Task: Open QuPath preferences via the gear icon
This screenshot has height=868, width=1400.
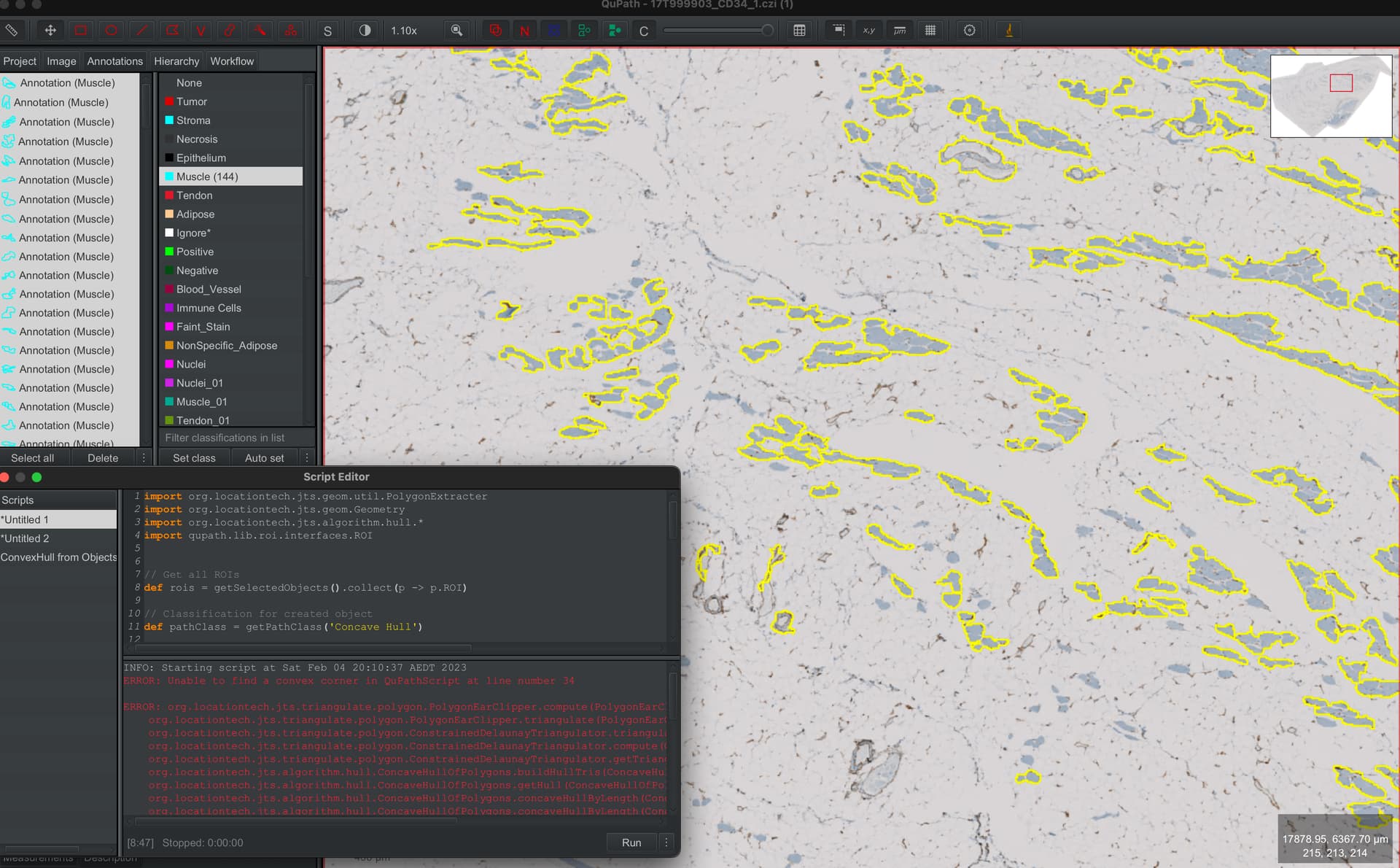Action: coord(970,30)
